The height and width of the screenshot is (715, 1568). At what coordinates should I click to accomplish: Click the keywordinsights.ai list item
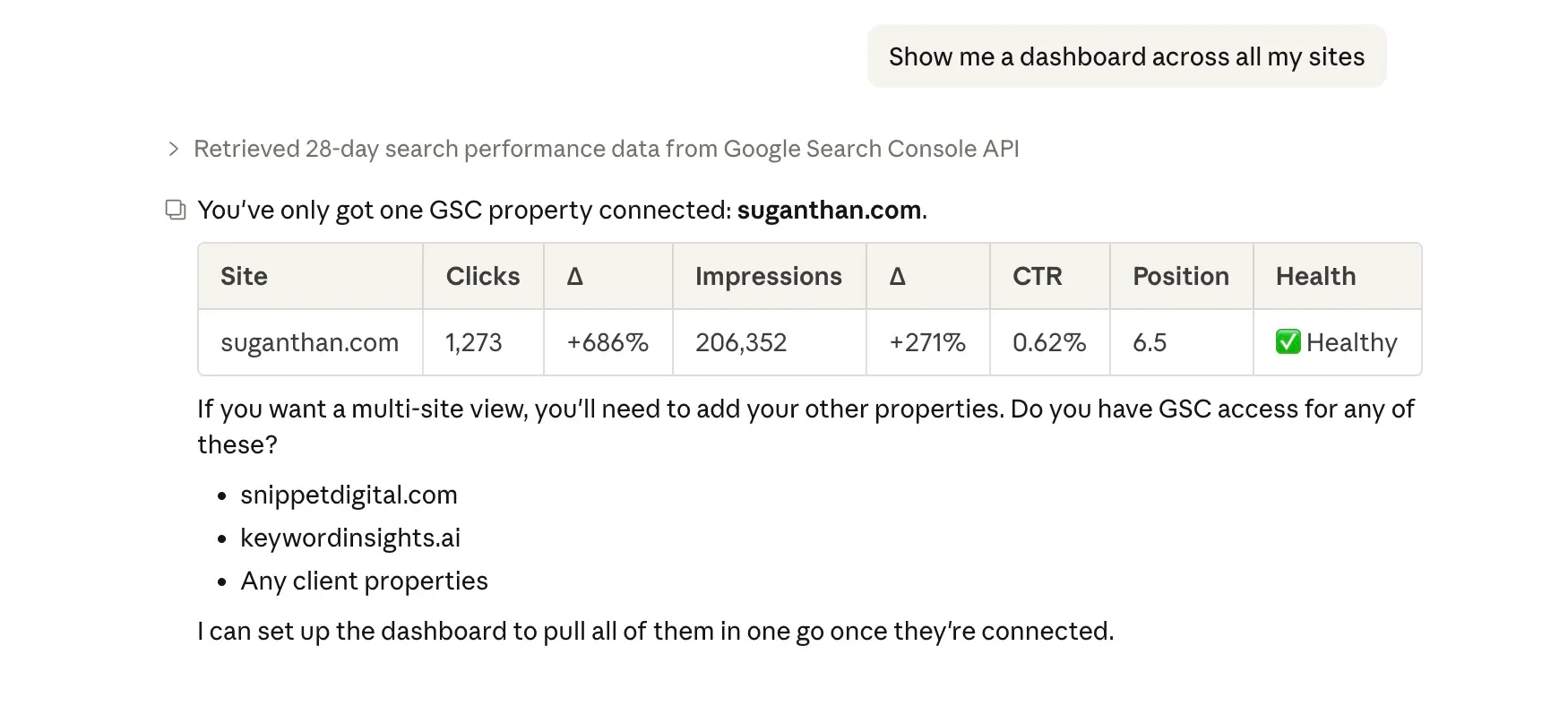(x=349, y=538)
